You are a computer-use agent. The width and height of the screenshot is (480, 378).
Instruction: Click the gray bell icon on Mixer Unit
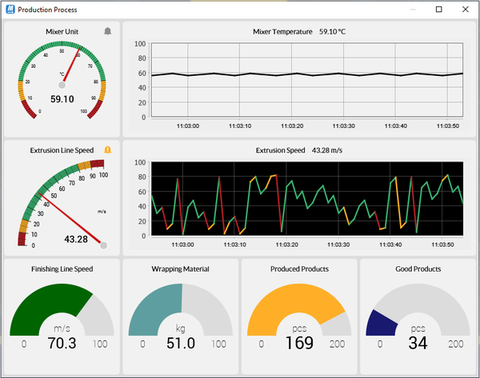click(x=107, y=31)
